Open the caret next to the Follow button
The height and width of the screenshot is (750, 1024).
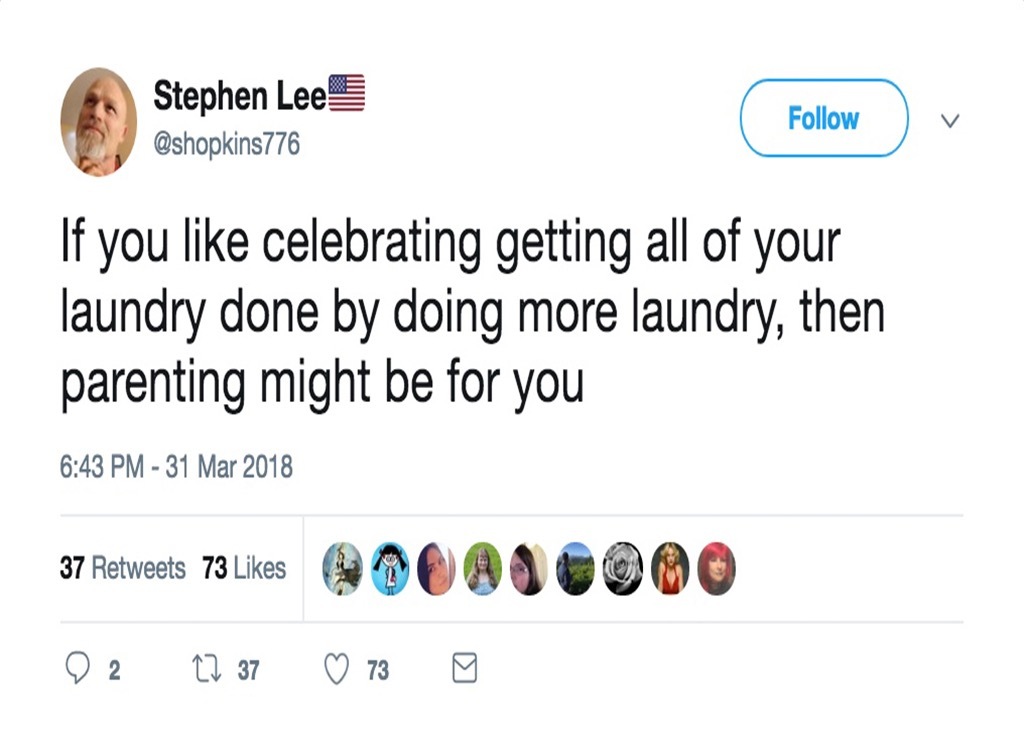coord(949,120)
